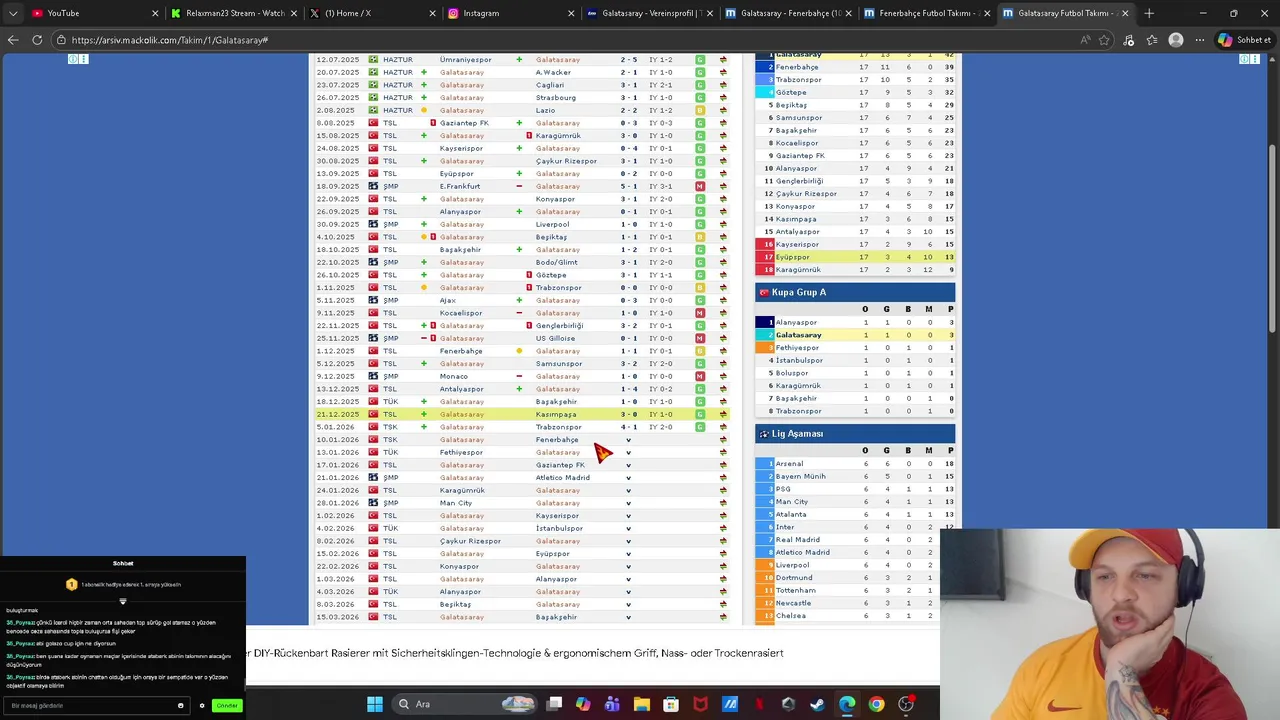1280x720 pixels.
Task: Open the Bodo/Glimt team link
Action: pyautogui.click(x=556, y=262)
